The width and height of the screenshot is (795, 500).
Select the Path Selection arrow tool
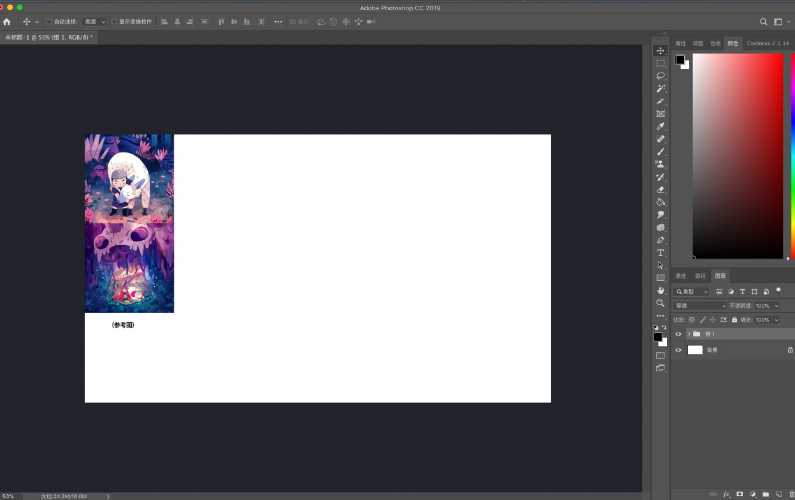tap(660, 265)
